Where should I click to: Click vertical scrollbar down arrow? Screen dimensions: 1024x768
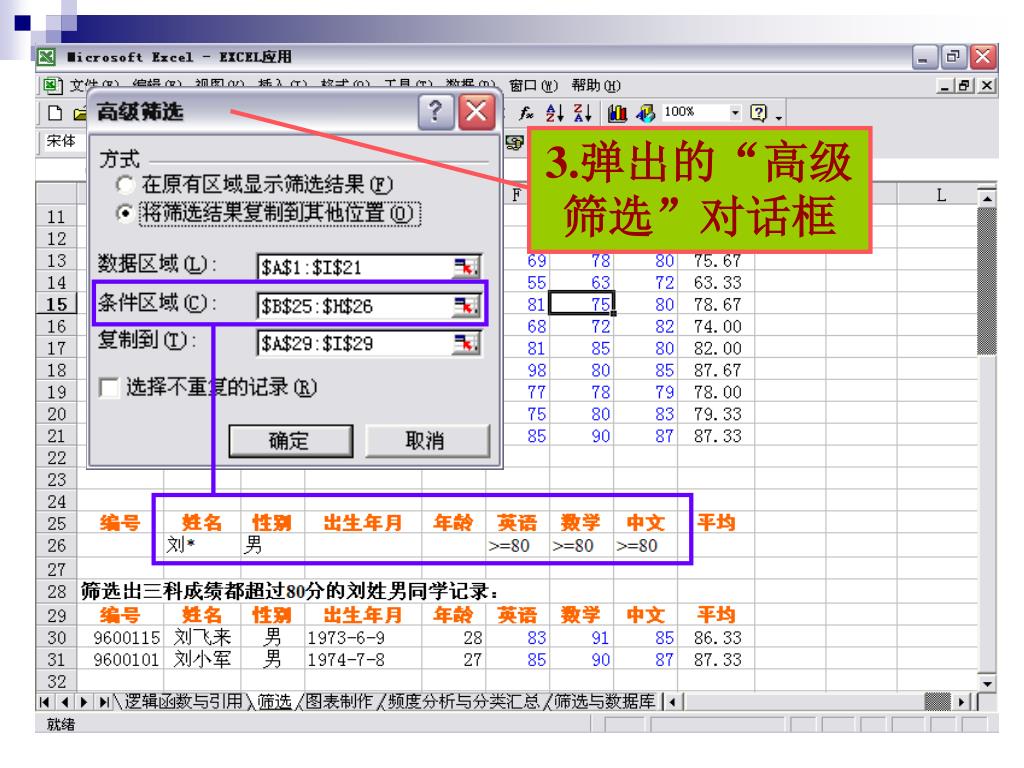(x=987, y=684)
